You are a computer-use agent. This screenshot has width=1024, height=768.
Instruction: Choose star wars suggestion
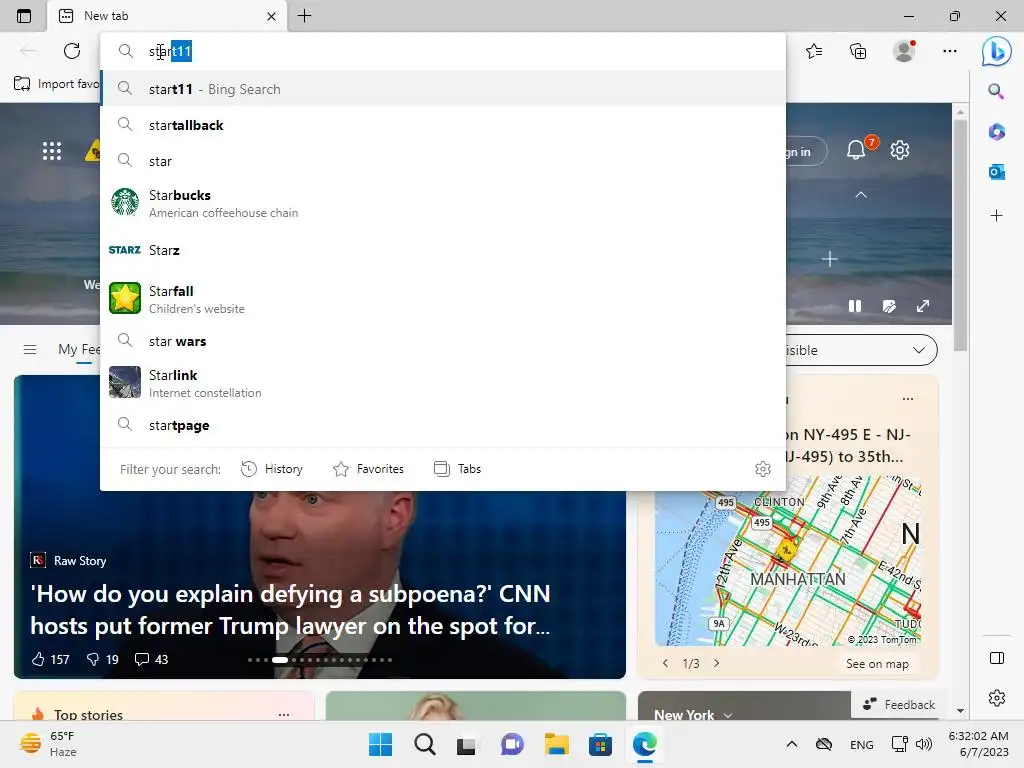coord(443,341)
